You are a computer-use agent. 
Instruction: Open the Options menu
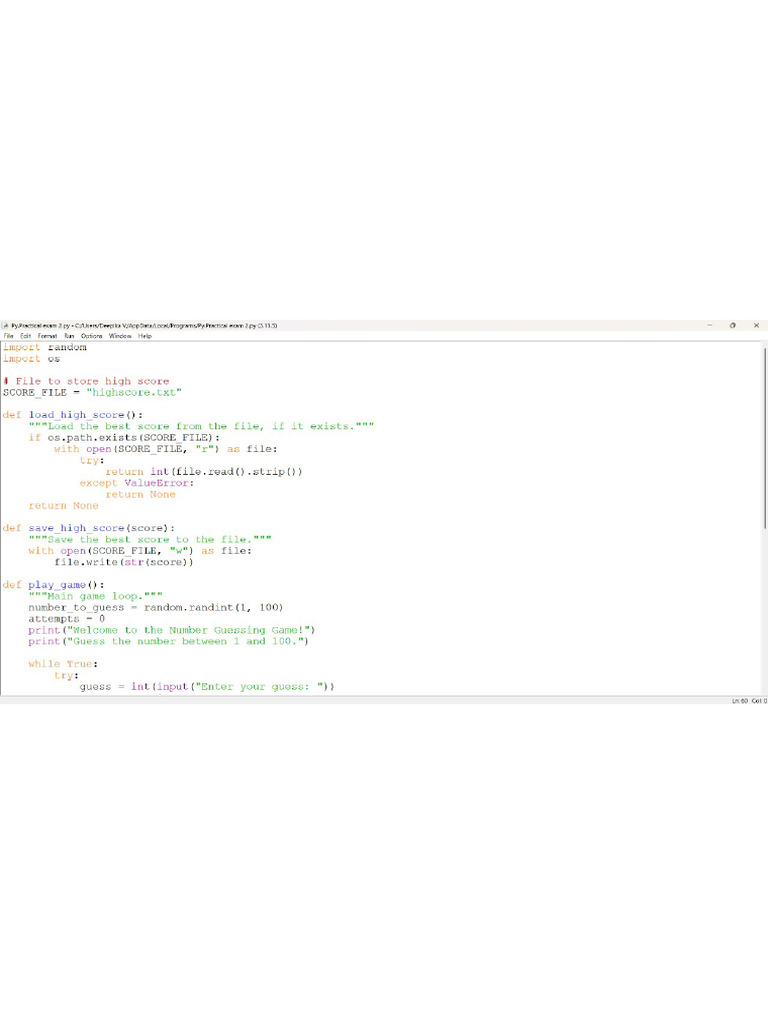[91, 336]
